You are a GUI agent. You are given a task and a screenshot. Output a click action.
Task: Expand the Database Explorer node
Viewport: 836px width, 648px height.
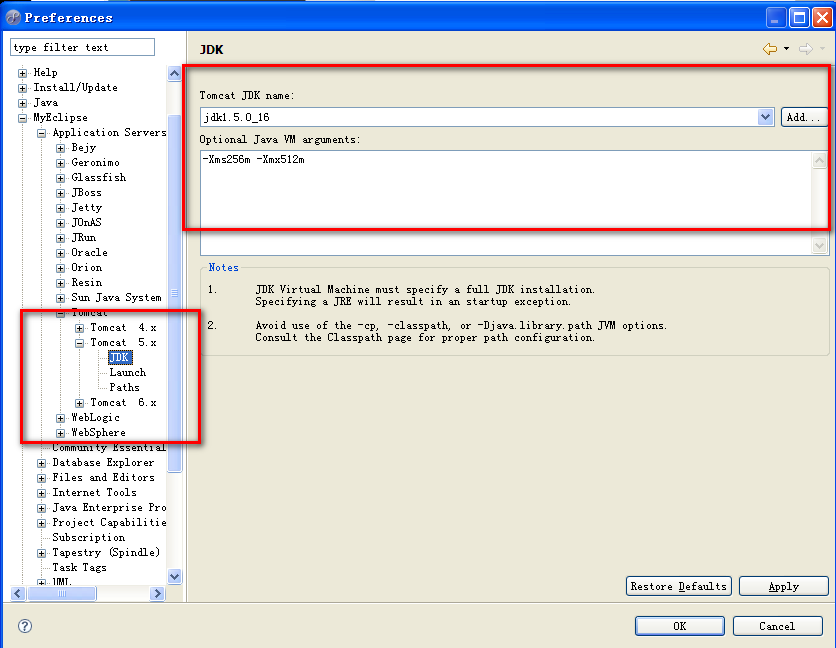[x=42, y=463]
